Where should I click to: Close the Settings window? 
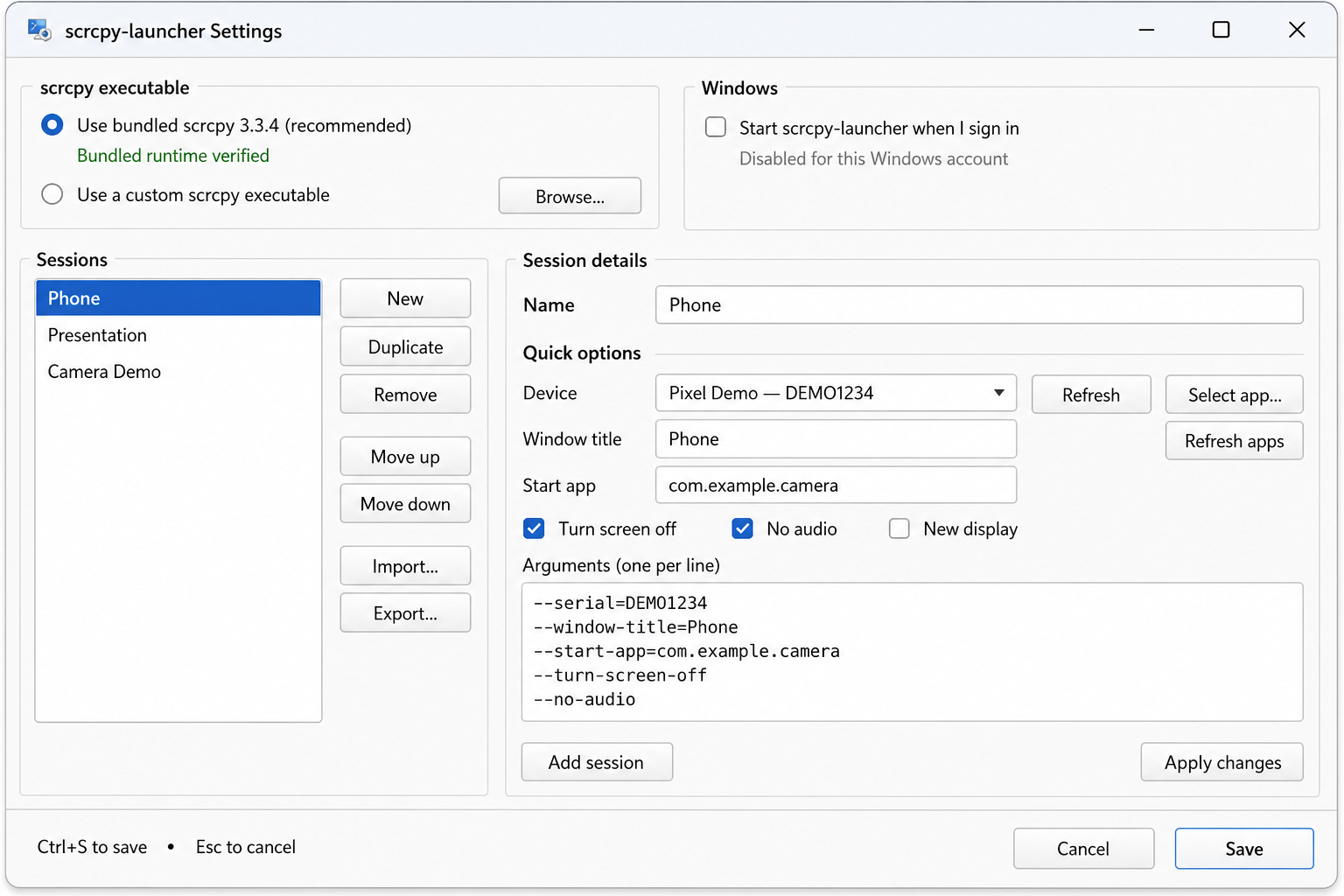pos(1297,30)
